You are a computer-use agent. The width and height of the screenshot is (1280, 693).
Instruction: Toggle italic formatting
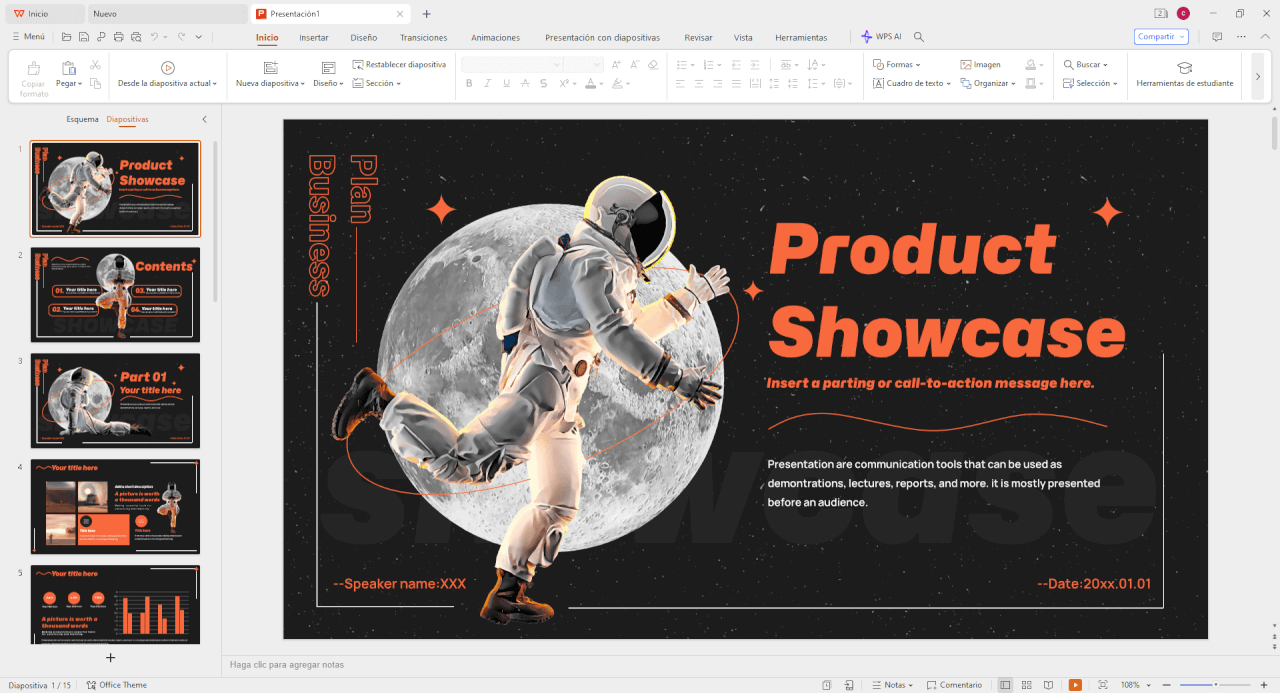pos(487,83)
